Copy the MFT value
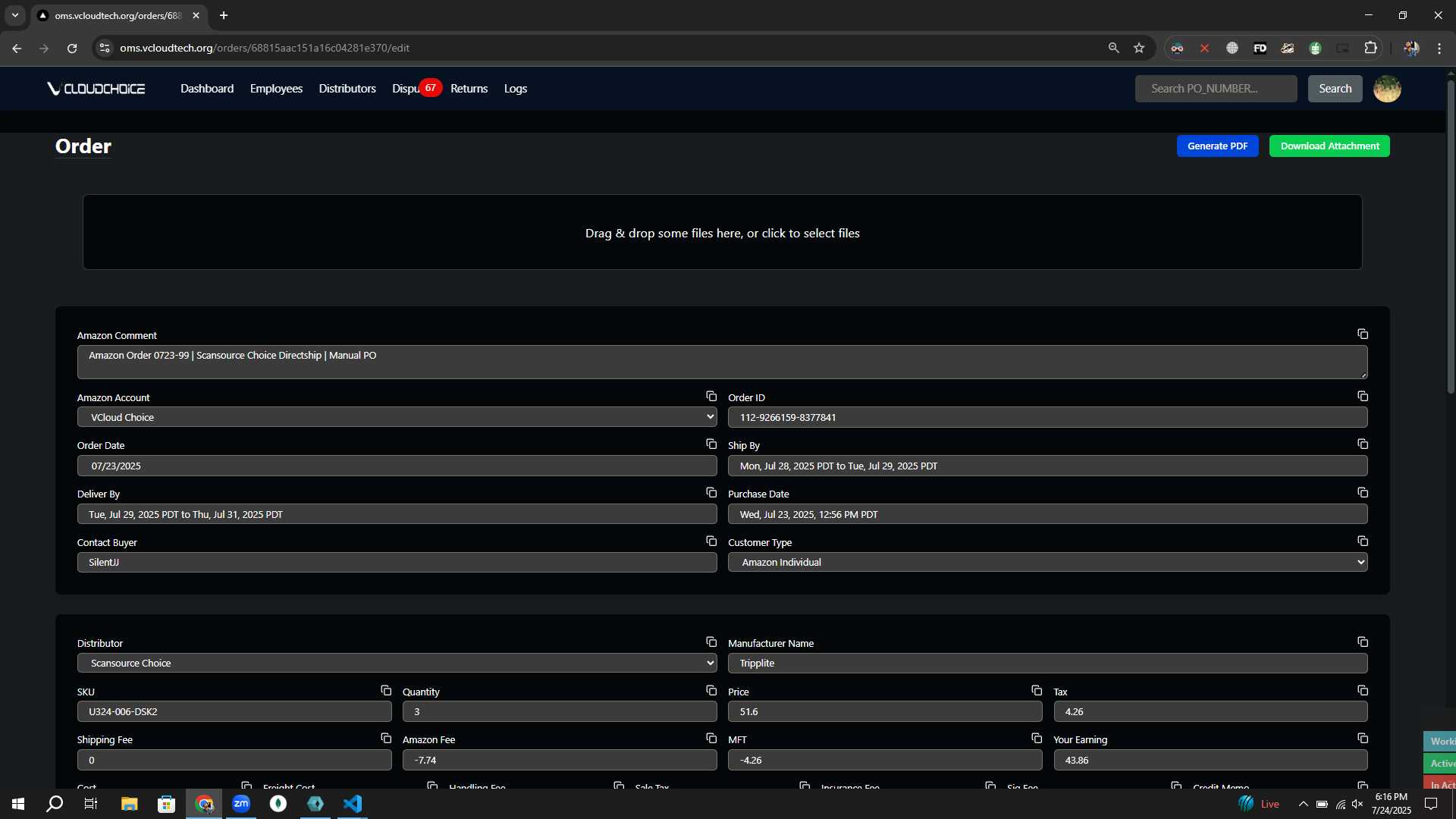The image size is (1456, 819). point(1037,739)
